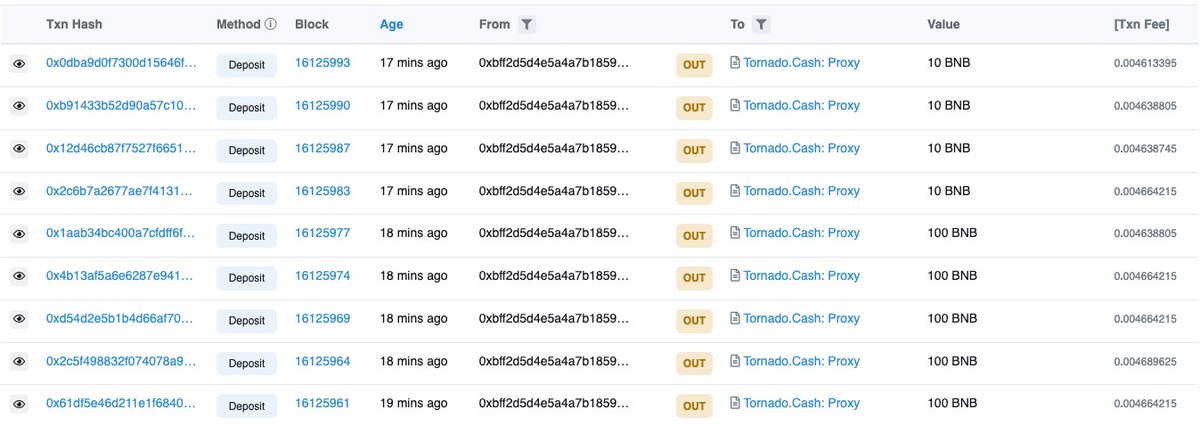Click Value column header
Viewport: 1200px width, 426px height.
pos(944,24)
